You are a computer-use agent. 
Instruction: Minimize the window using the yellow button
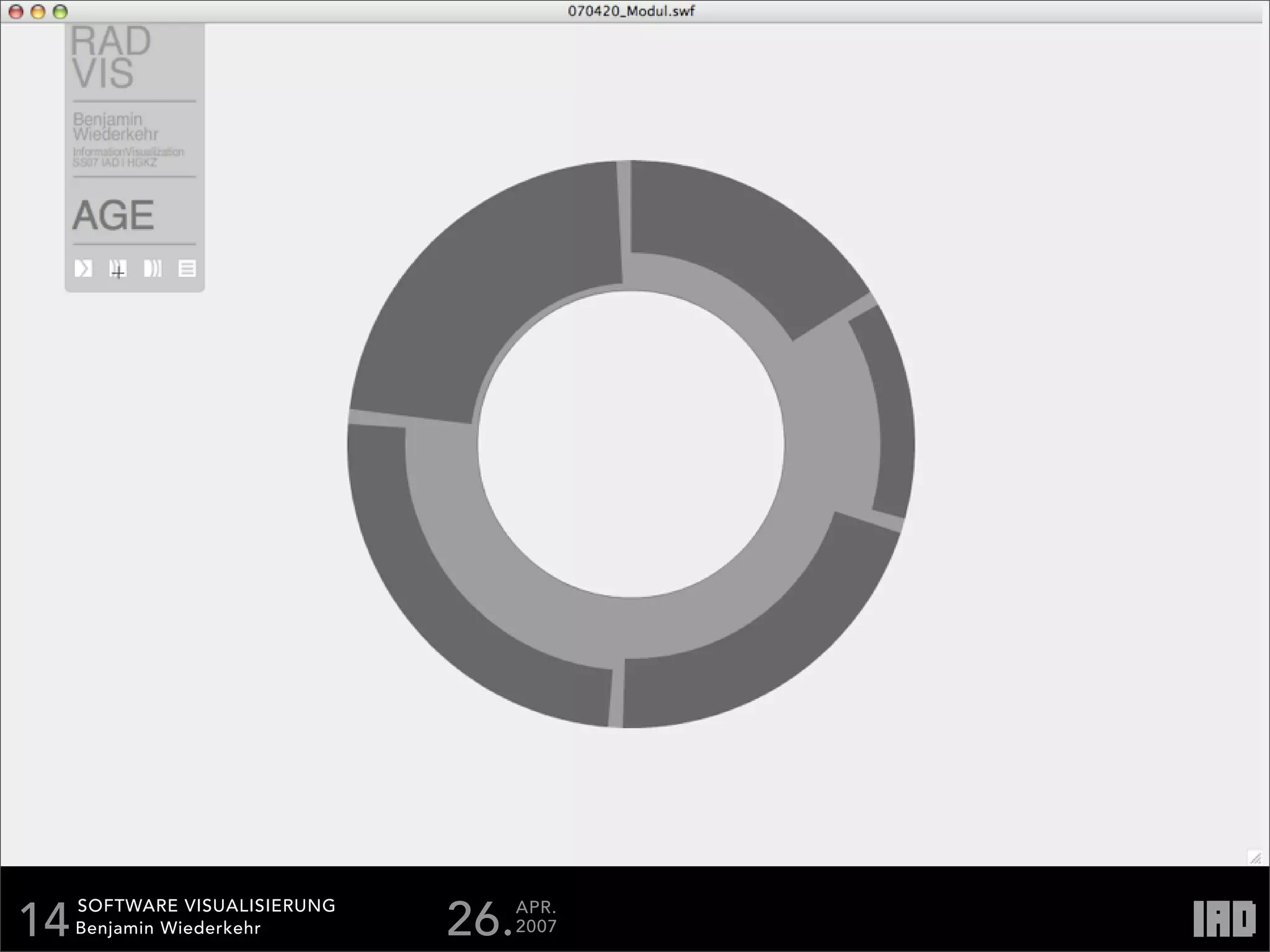click(x=38, y=12)
